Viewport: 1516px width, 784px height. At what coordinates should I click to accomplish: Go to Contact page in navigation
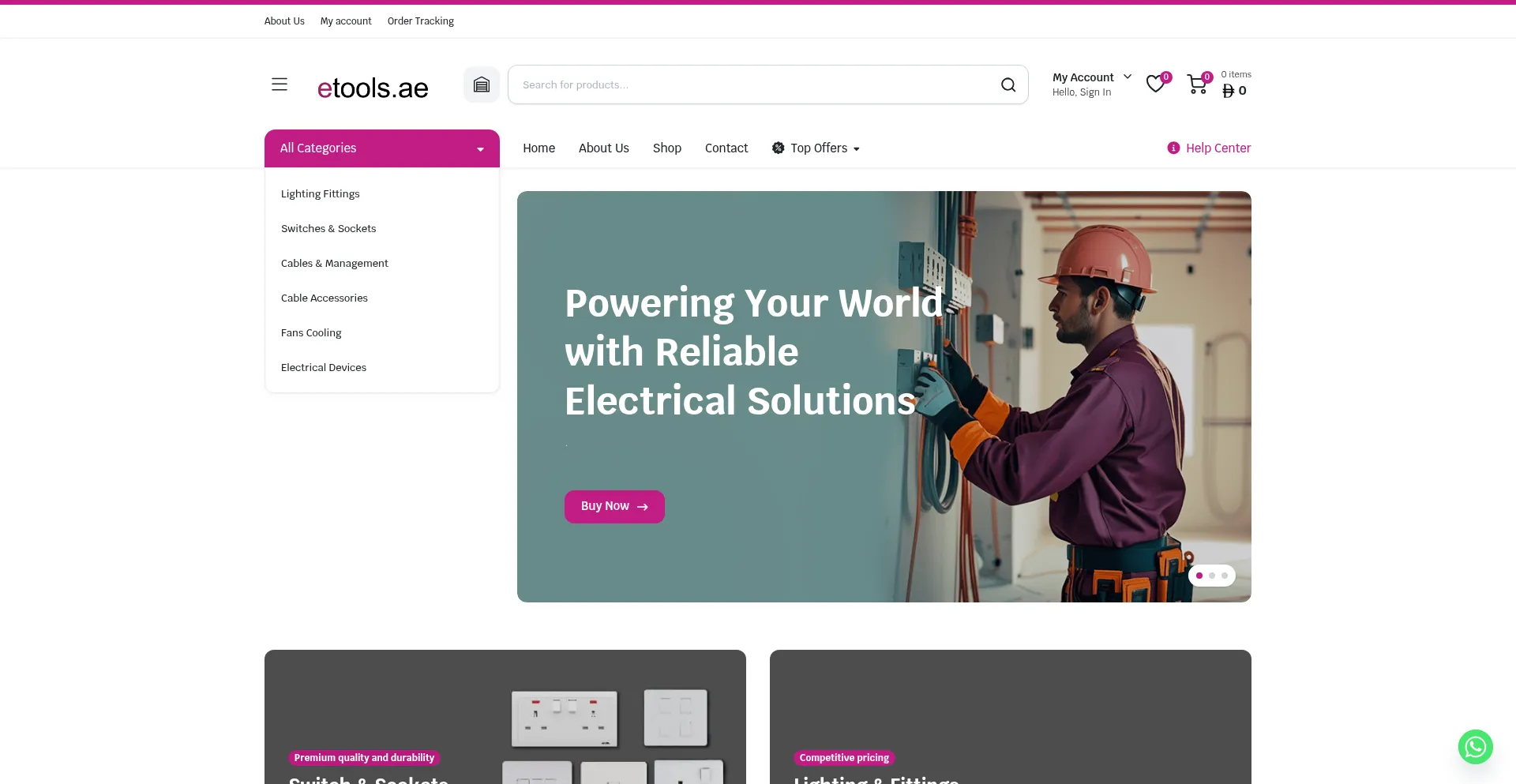pyautogui.click(x=726, y=148)
